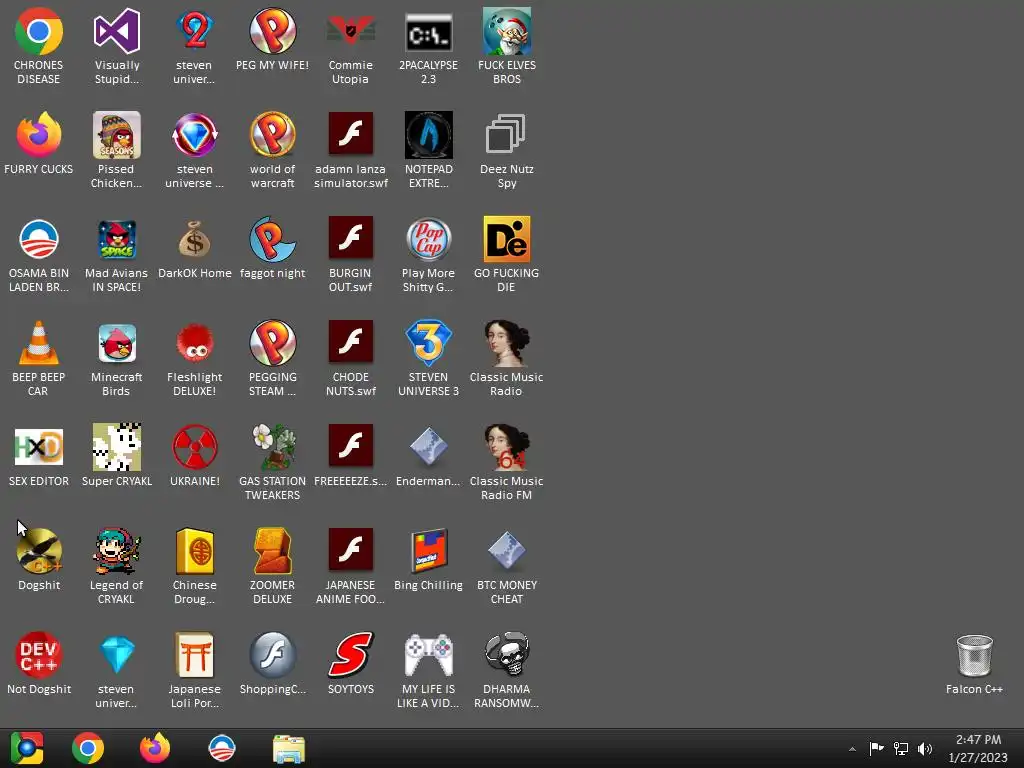Launch the GAS STATION TWEAKERS icon
Viewport: 1024px width, 768px height.
pyautogui.click(x=272, y=461)
